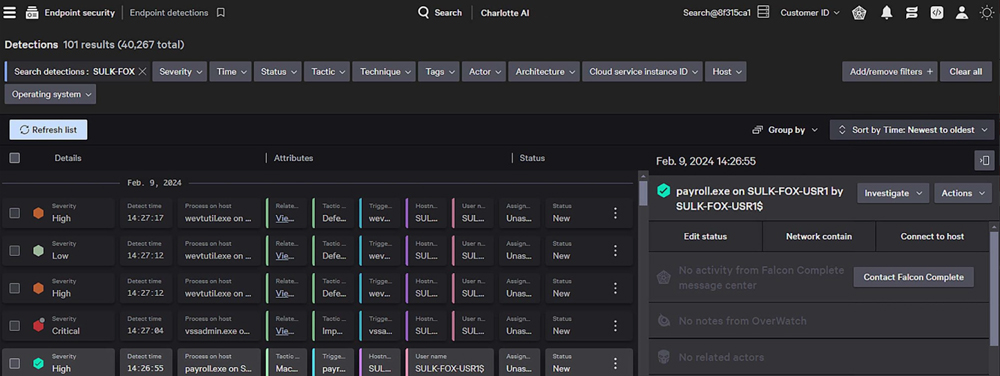
Task: Open the Actor filter dropdown
Action: click(484, 72)
